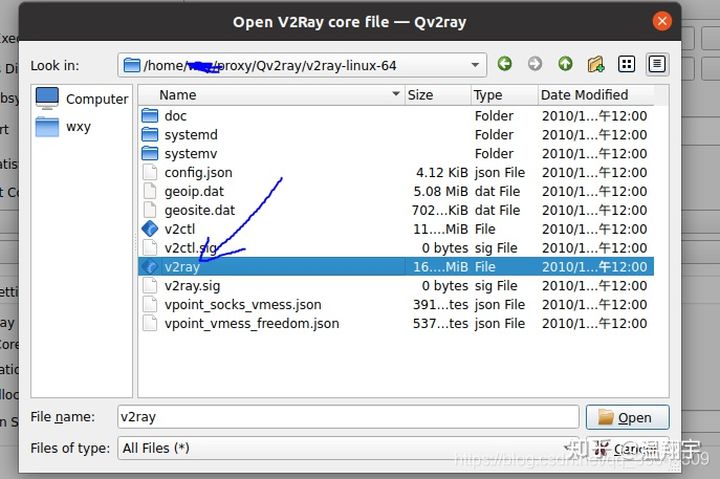Go back with the green left arrow
The image size is (720, 479).
[505, 64]
